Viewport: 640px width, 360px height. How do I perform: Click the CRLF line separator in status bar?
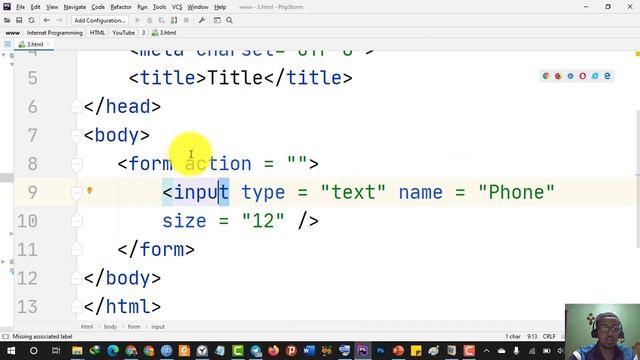point(549,336)
